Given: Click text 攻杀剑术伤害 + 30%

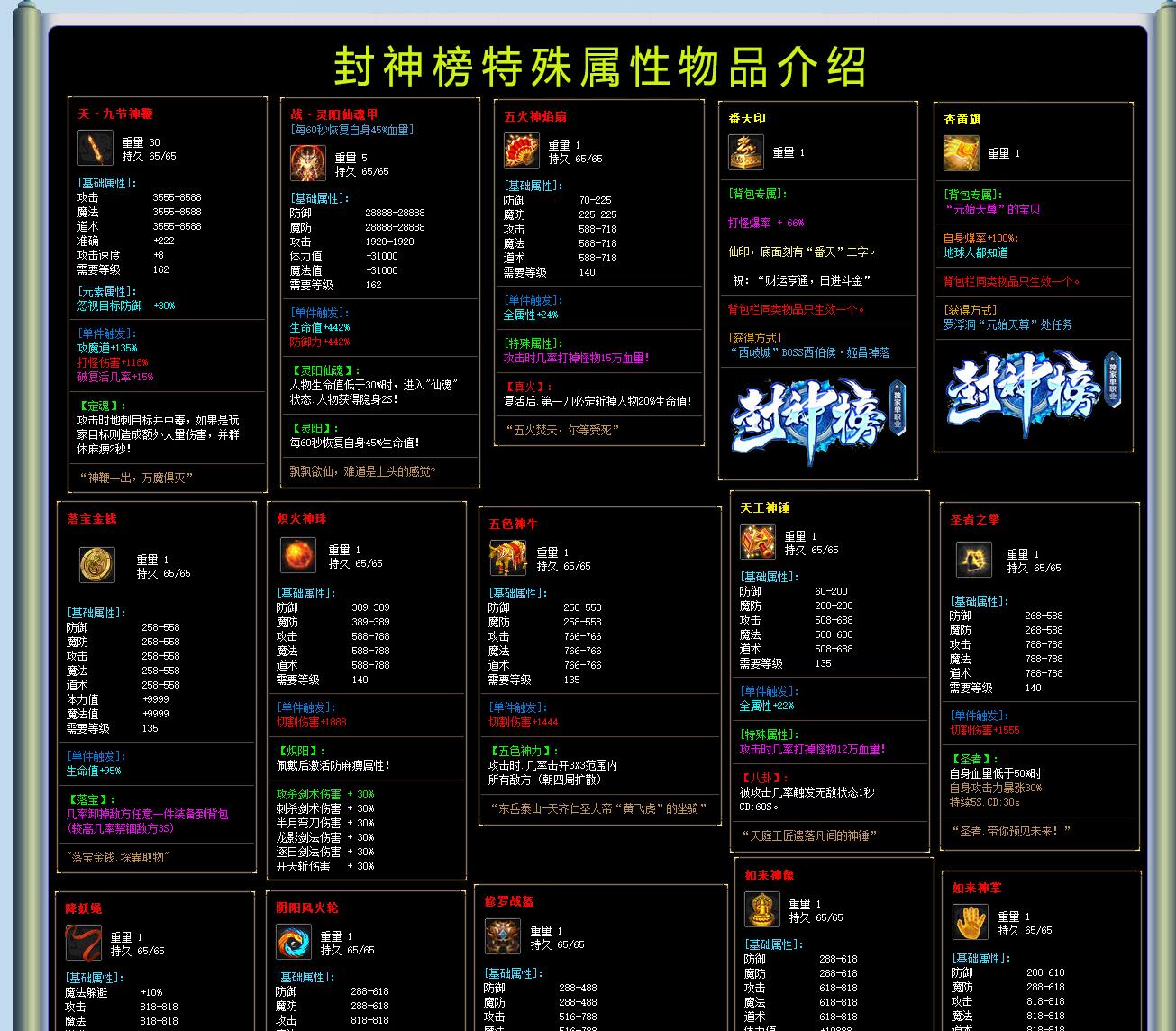Looking at the screenshot, I should point(325,794).
